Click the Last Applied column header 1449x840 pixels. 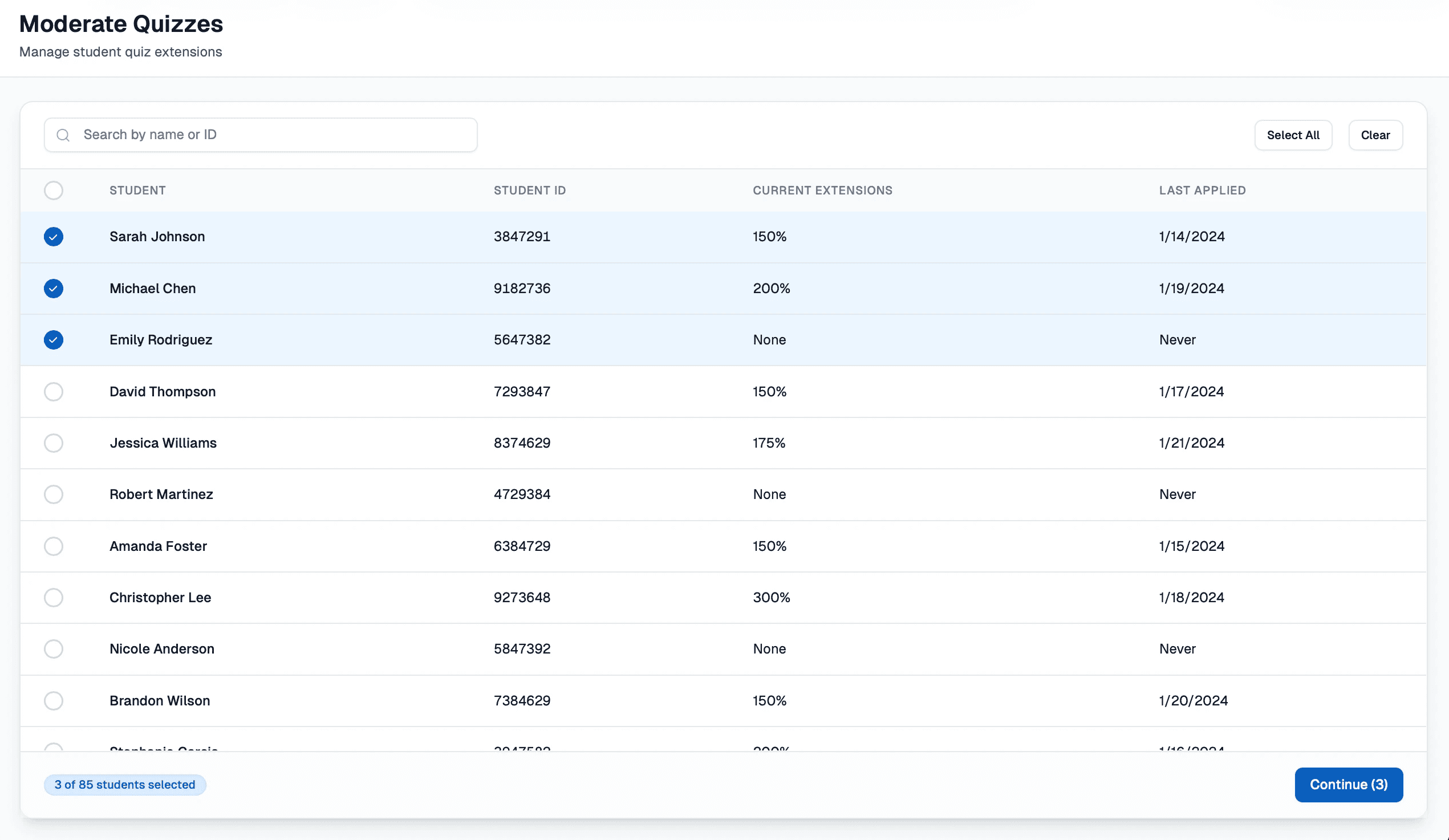click(x=1202, y=190)
